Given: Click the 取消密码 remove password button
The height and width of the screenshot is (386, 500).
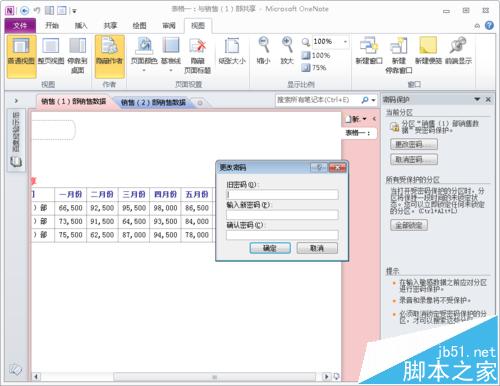Looking at the screenshot, I should click(x=414, y=159).
